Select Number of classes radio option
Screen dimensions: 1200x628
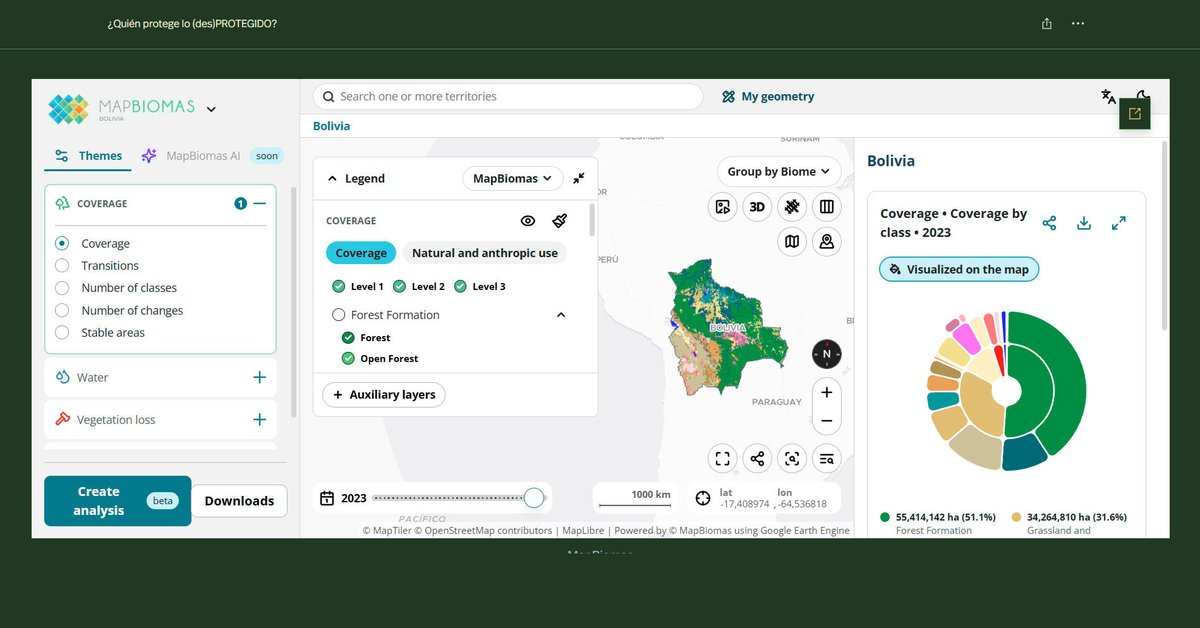pos(62,288)
